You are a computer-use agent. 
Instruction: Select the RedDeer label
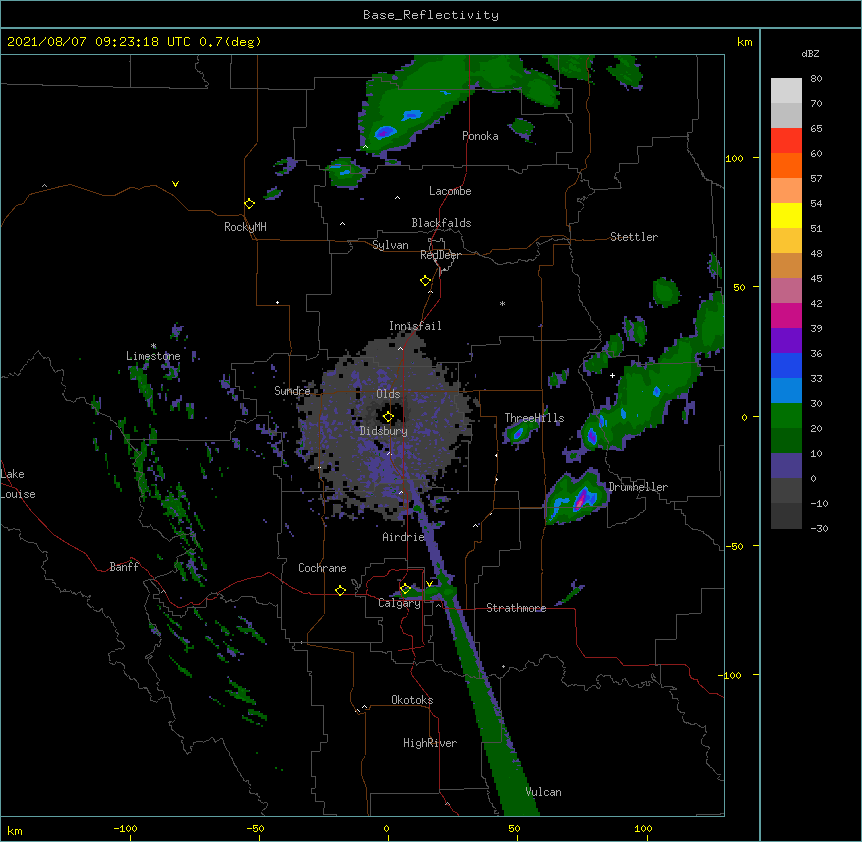(x=440, y=255)
